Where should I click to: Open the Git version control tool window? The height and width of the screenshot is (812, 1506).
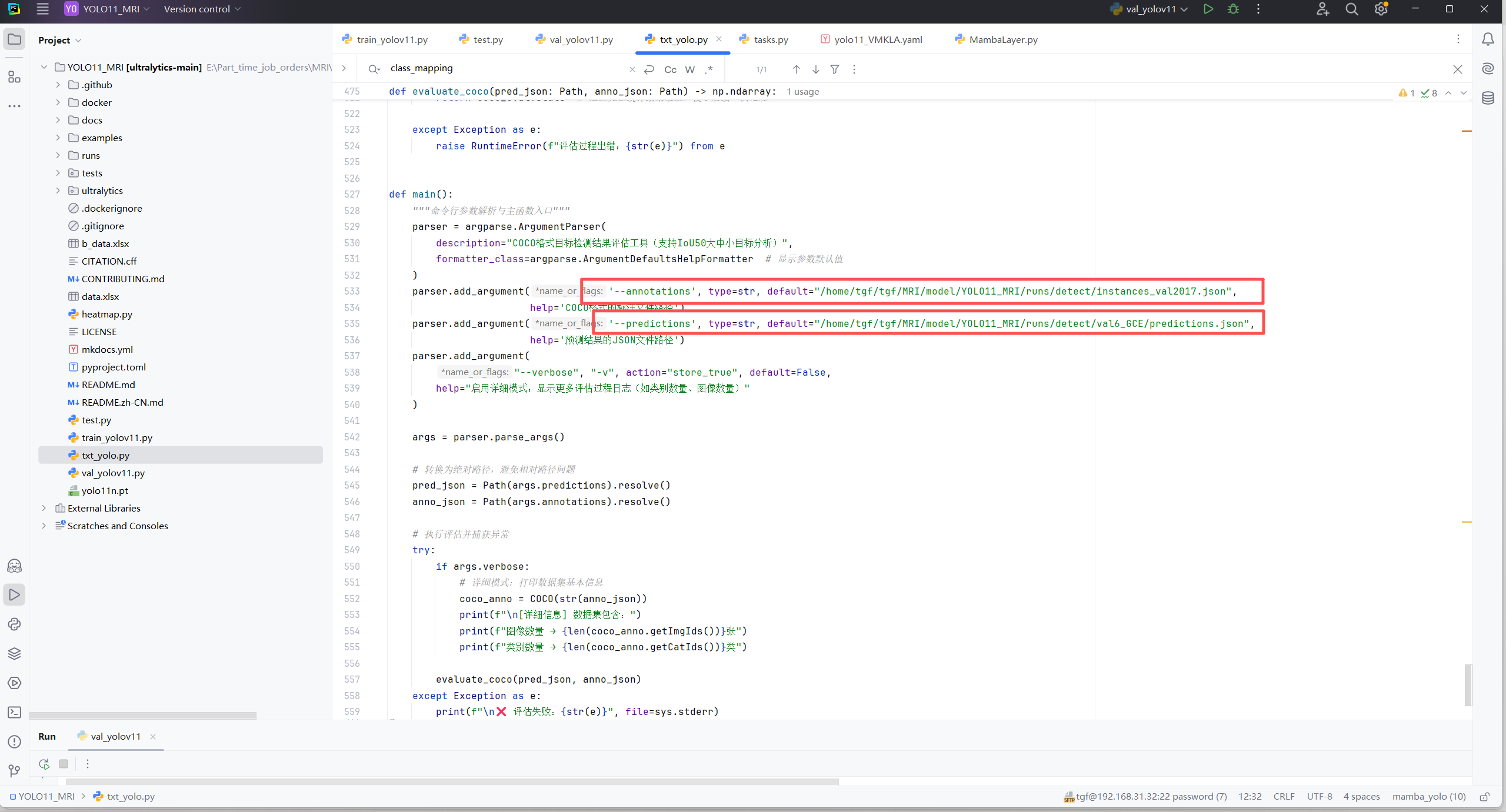(14, 770)
